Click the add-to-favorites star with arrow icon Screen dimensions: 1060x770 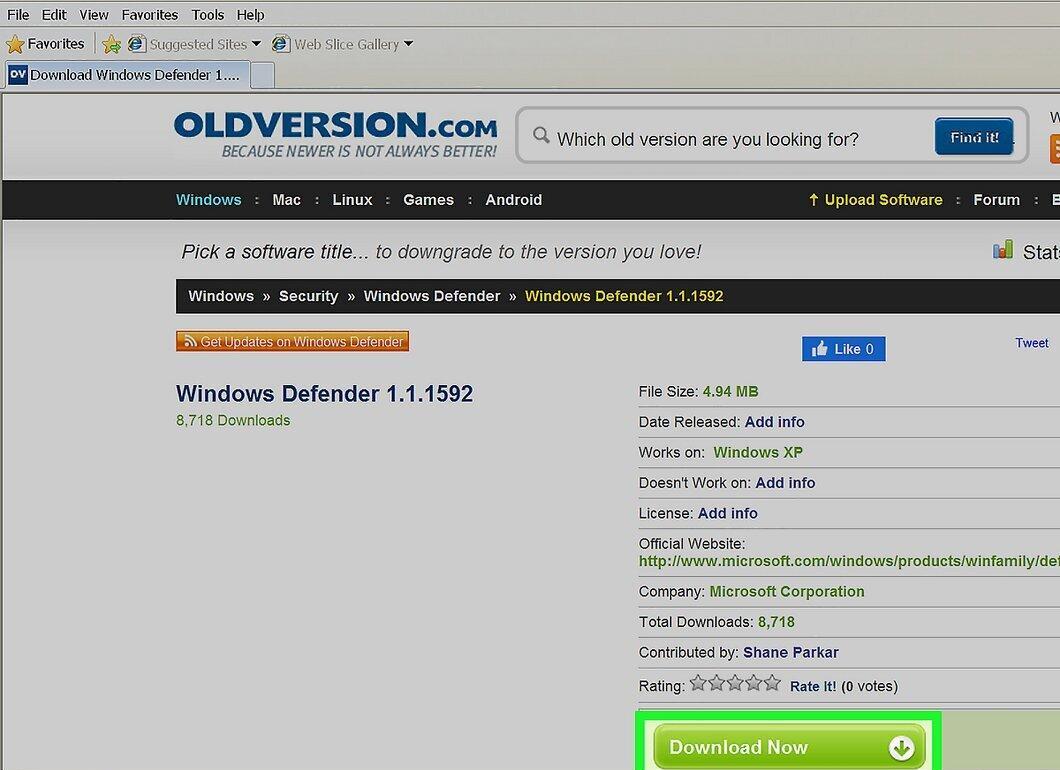pyautogui.click(x=112, y=45)
